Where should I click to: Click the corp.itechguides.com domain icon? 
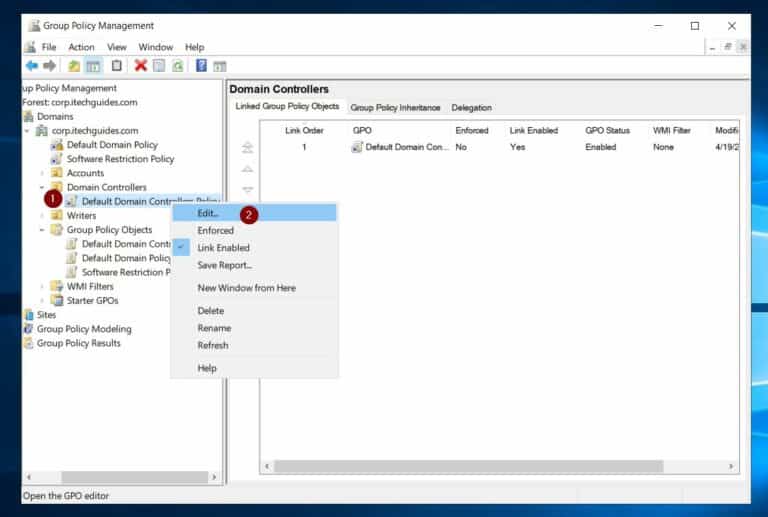[x=43, y=131]
